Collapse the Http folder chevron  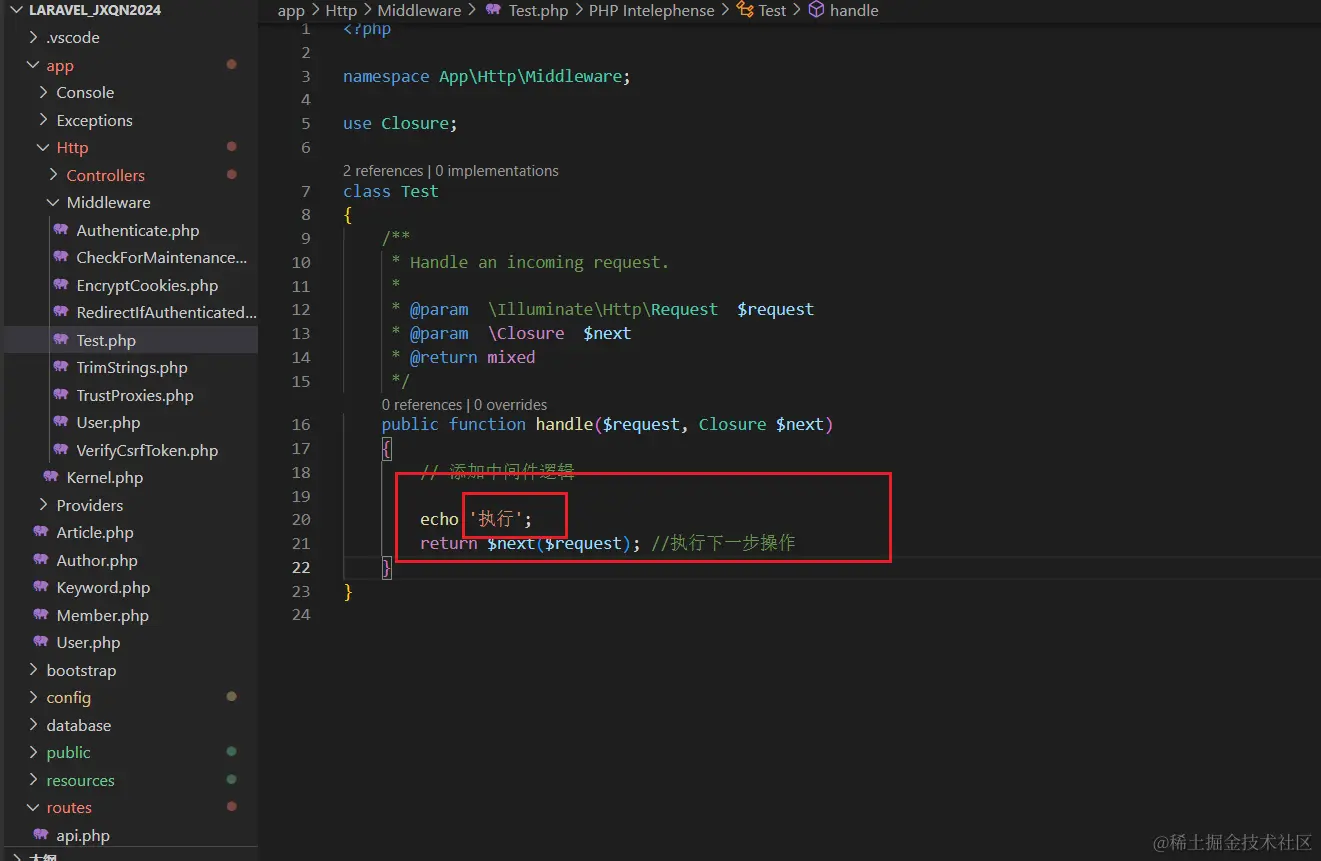[x=44, y=147]
